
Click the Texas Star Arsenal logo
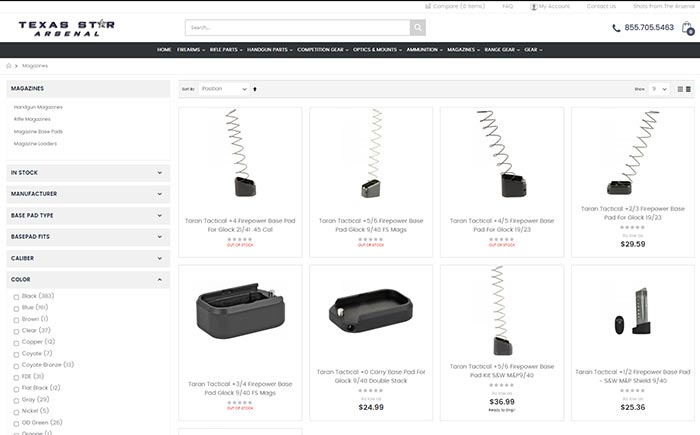[x=67, y=28]
